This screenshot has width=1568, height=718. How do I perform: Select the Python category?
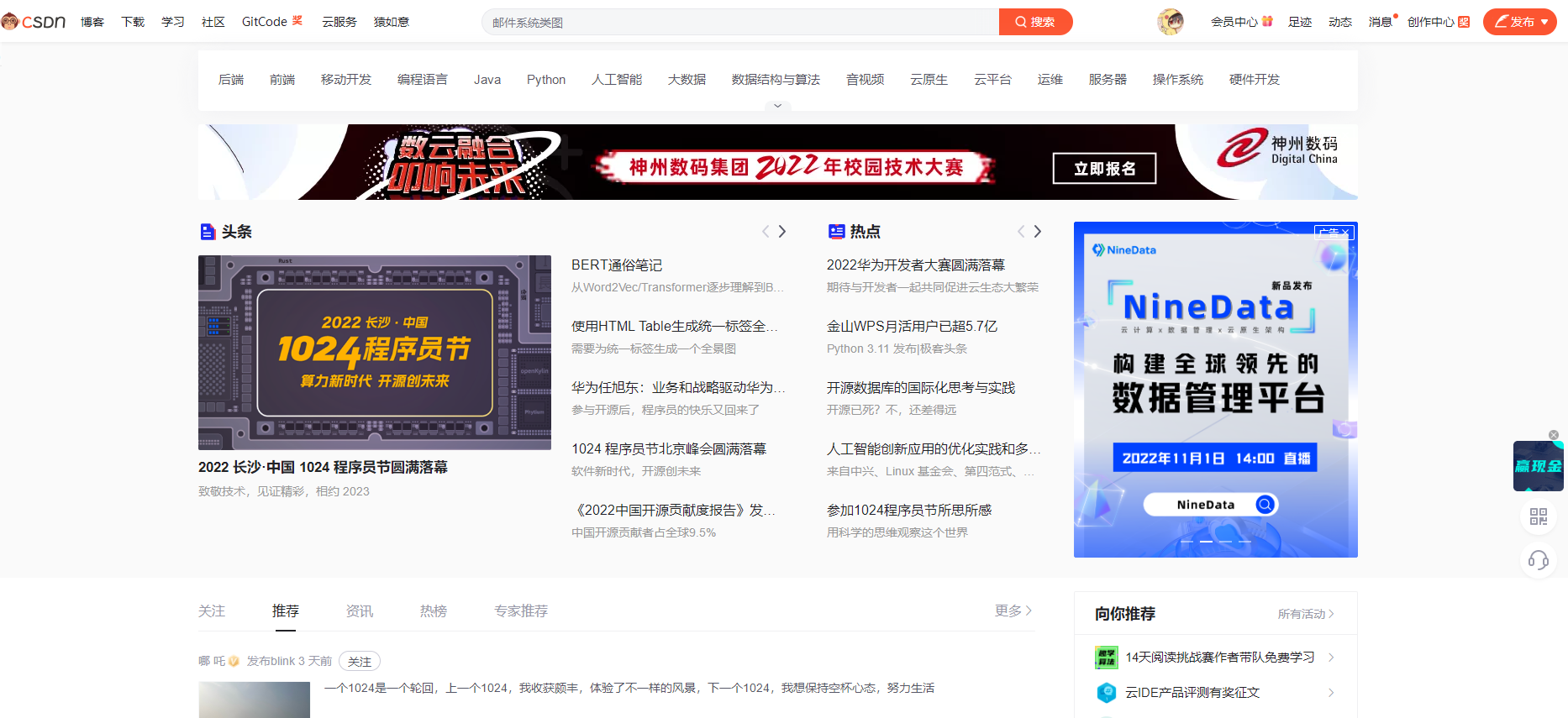(546, 80)
